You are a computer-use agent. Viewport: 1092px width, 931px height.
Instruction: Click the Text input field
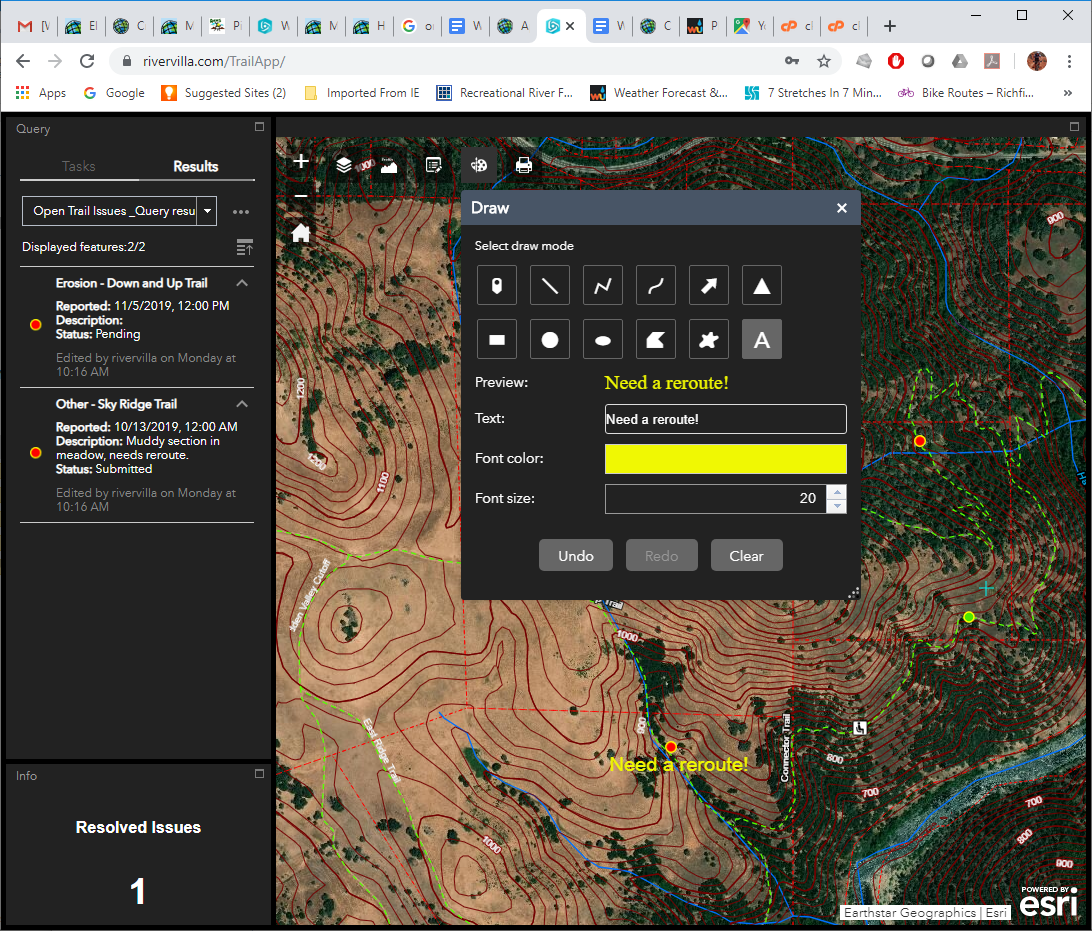(x=725, y=419)
